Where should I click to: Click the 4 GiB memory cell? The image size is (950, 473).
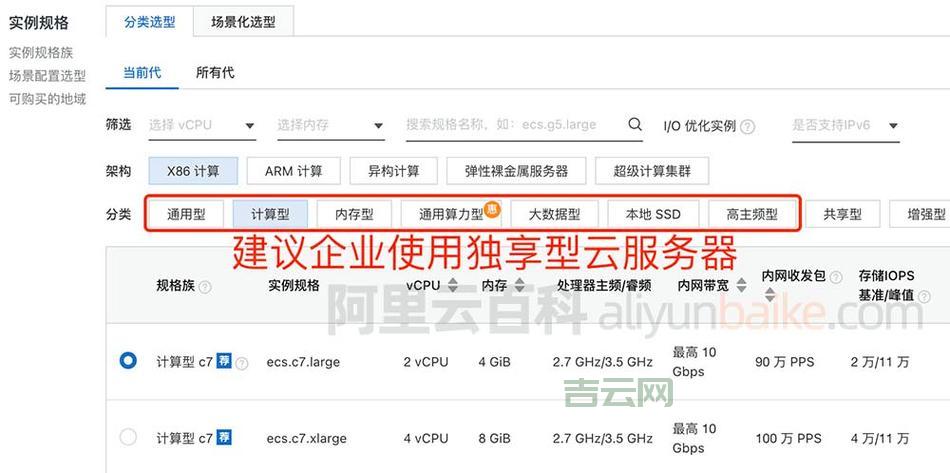[x=494, y=362]
